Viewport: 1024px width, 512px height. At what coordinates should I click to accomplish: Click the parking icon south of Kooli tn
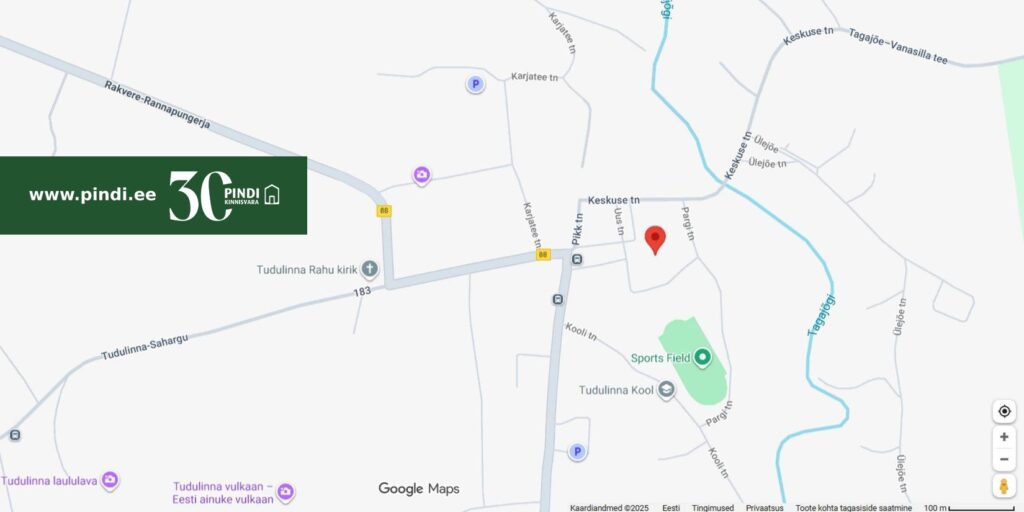click(577, 451)
